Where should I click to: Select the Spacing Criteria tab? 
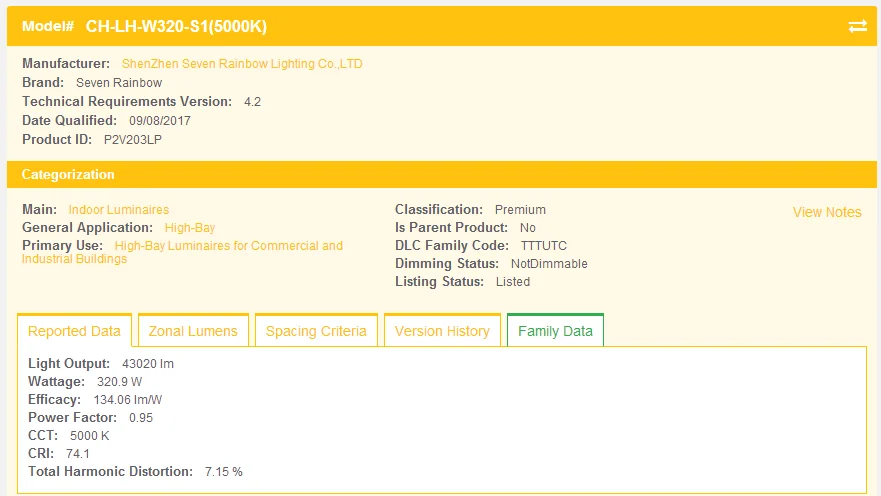tap(316, 331)
